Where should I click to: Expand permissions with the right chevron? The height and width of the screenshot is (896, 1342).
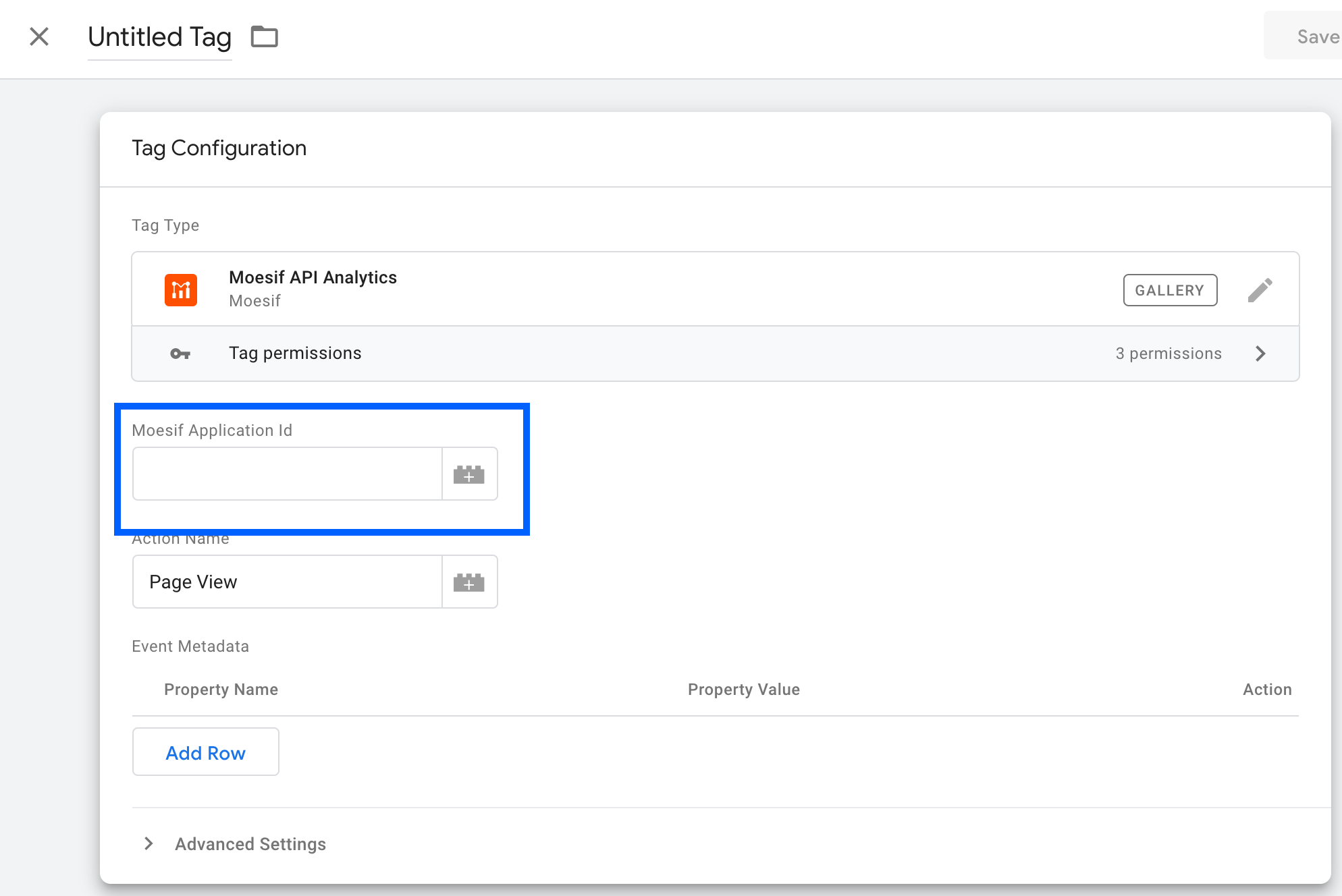tap(1260, 354)
